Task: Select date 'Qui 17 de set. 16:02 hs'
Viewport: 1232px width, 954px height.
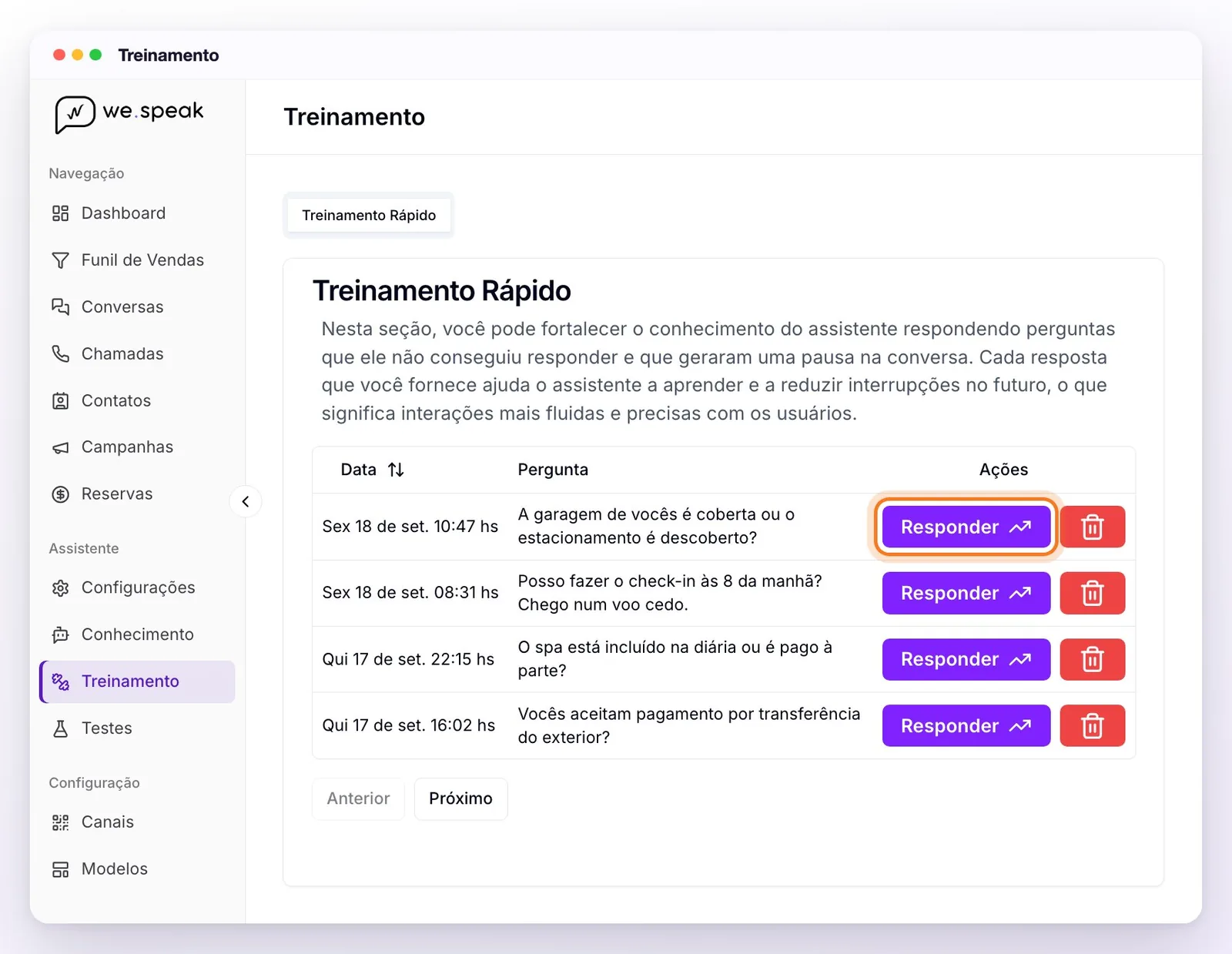Action: click(408, 725)
